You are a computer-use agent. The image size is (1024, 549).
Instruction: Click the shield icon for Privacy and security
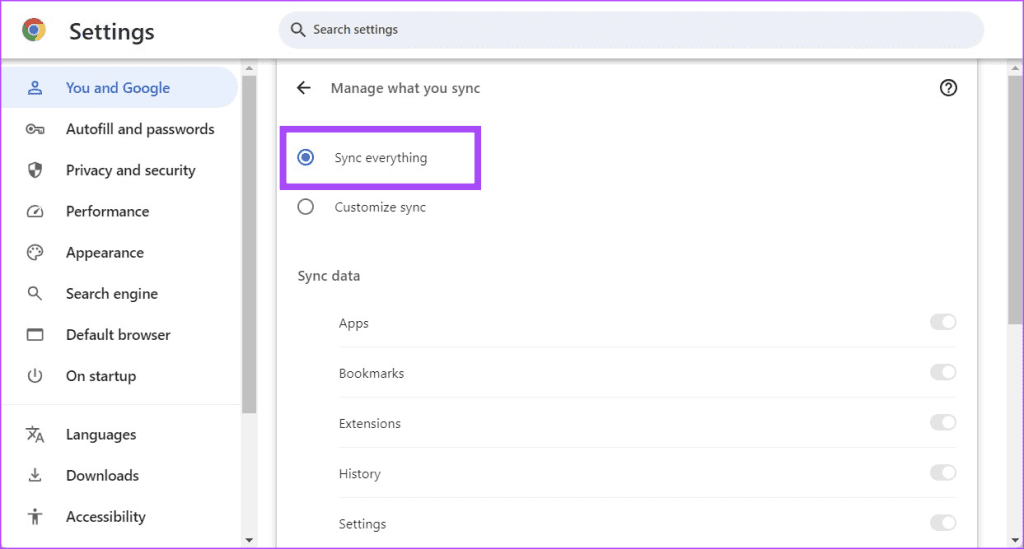click(x=35, y=170)
